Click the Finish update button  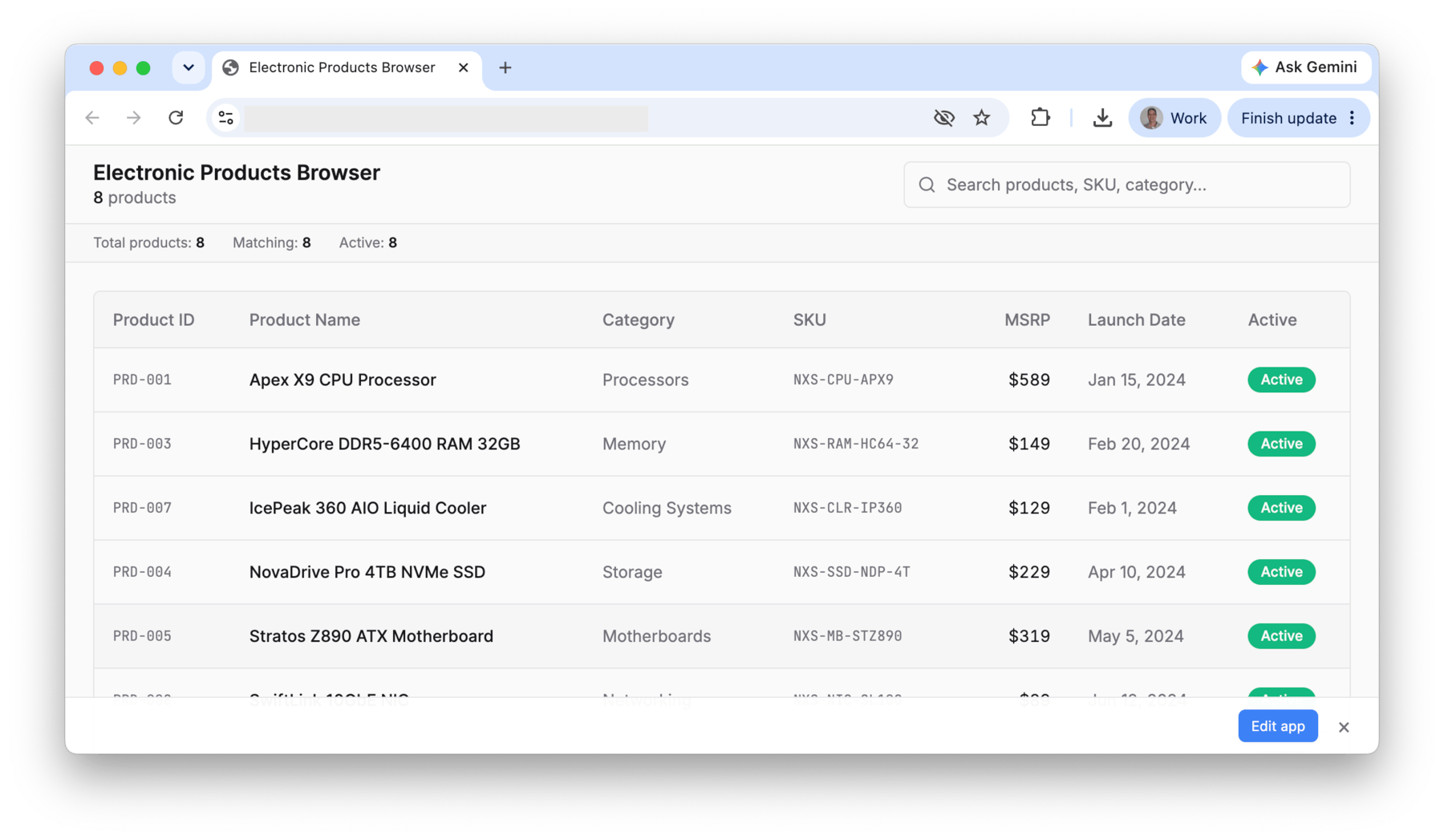pos(1288,118)
